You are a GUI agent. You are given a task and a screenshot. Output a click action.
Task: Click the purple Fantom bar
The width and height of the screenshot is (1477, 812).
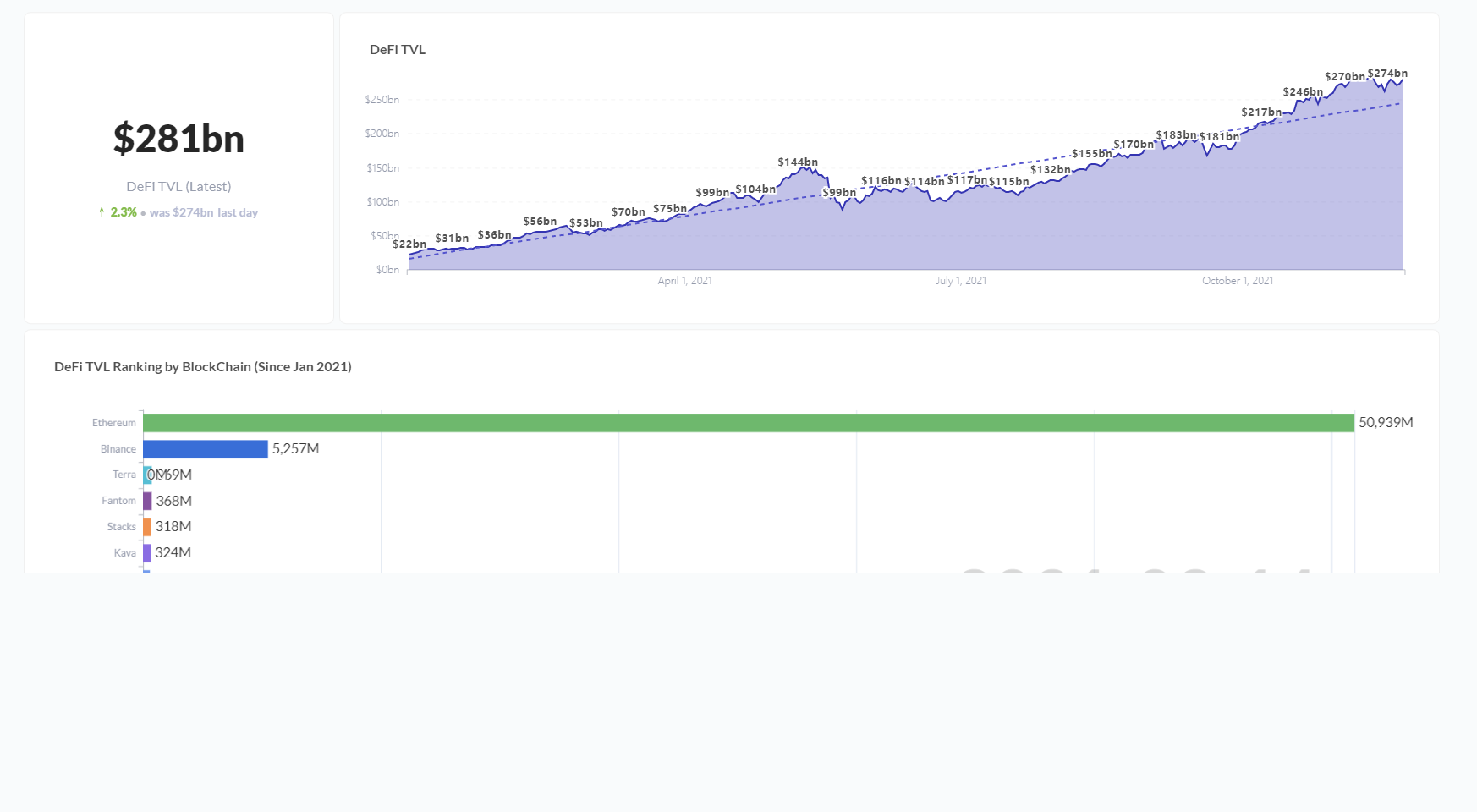[x=149, y=500]
